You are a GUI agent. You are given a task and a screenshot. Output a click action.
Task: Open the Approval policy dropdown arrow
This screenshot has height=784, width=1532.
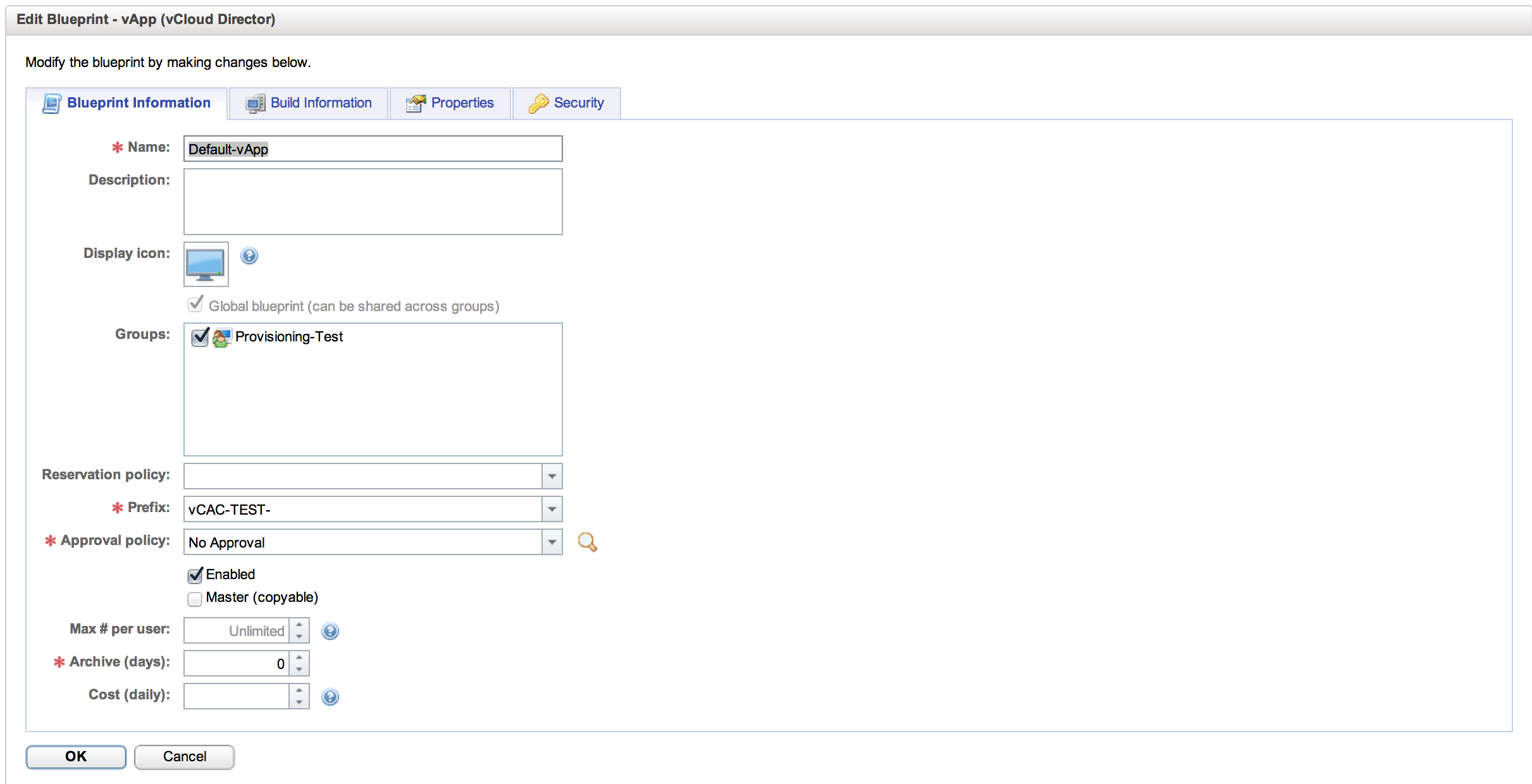(x=552, y=542)
